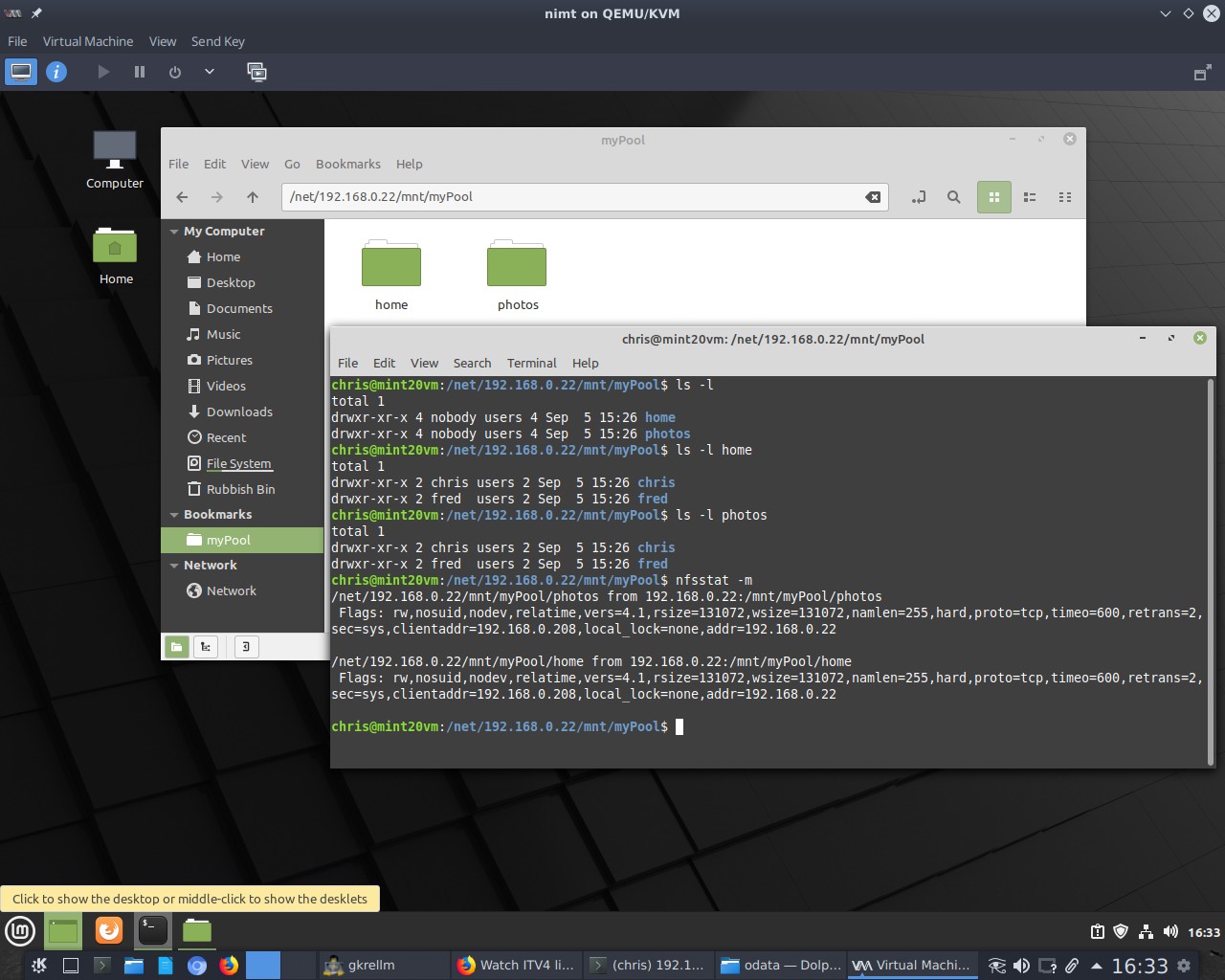Open virt-manager Send Key menu

tap(218, 41)
